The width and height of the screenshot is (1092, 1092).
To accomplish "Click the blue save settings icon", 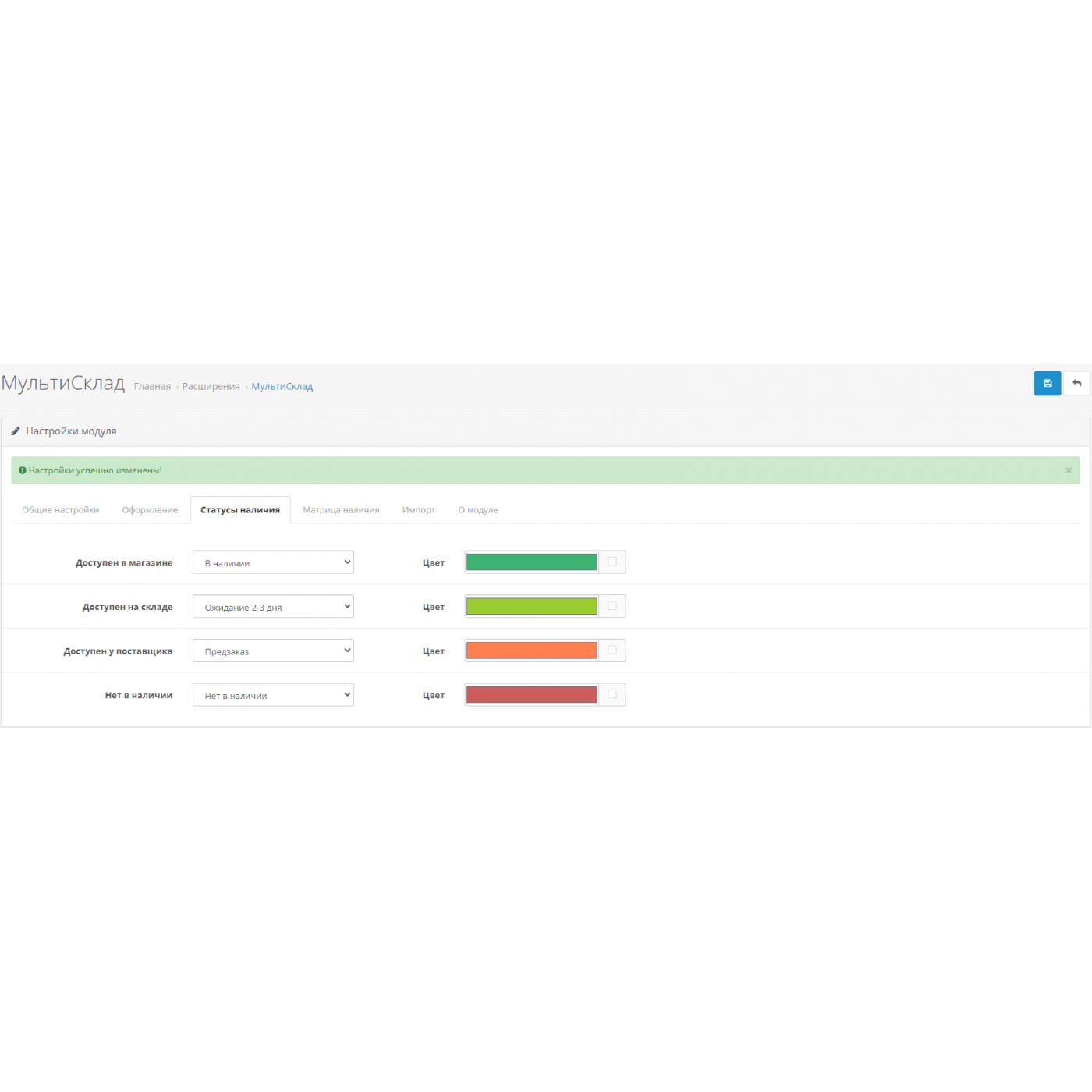I will click(x=1047, y=383).
